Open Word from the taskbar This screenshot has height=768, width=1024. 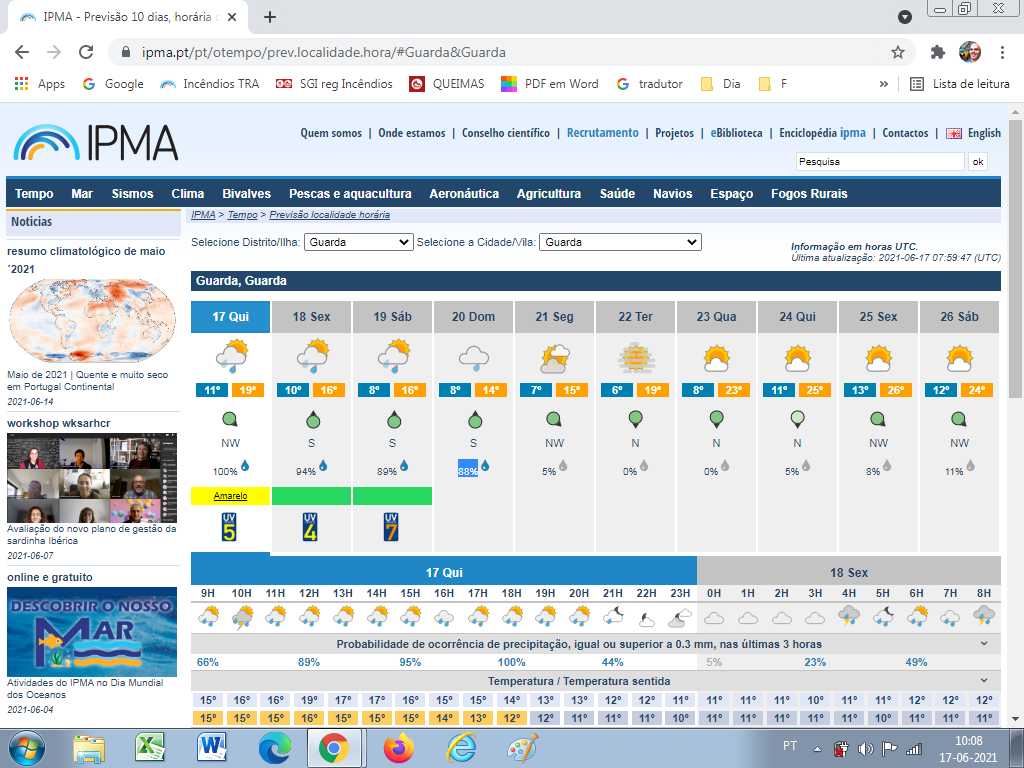tap(212, 748)
